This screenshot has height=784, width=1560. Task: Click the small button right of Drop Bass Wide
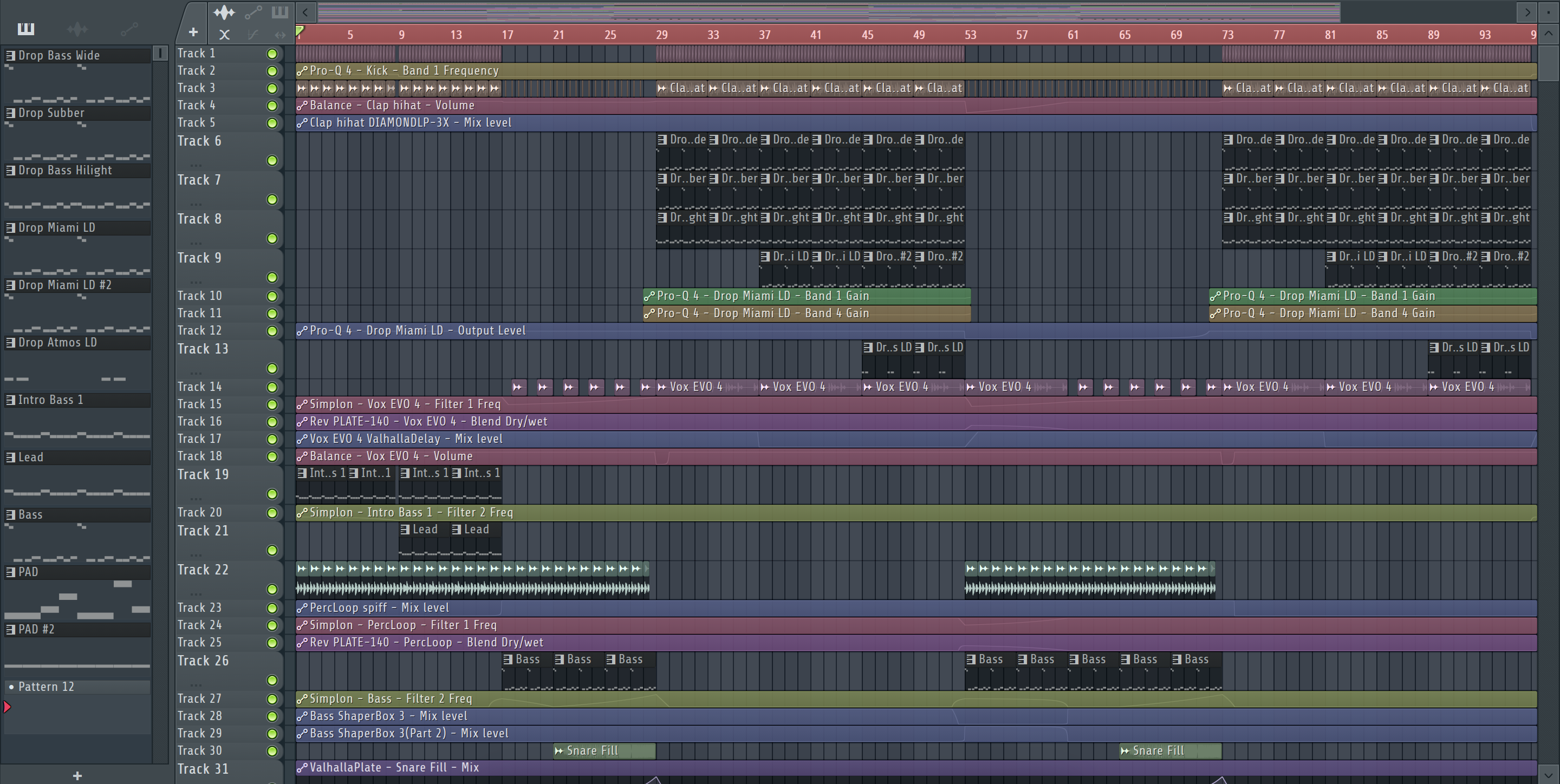(160, 53)
